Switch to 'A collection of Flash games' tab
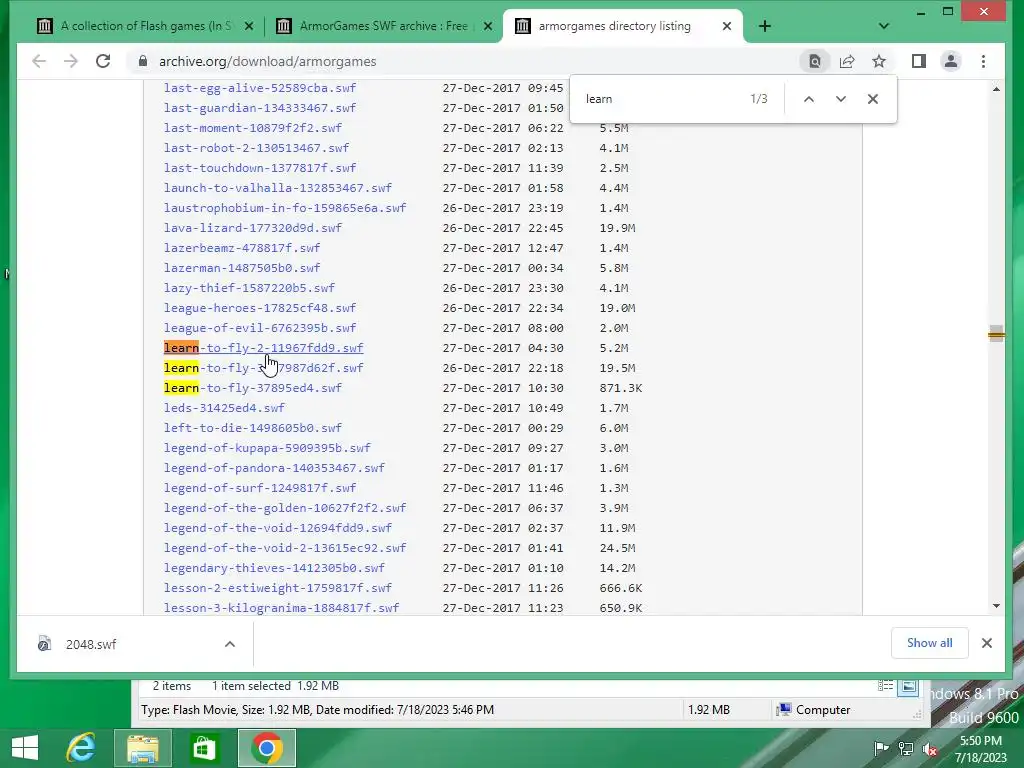This screenshot has width=1024, height=768. tap(145, 26)
